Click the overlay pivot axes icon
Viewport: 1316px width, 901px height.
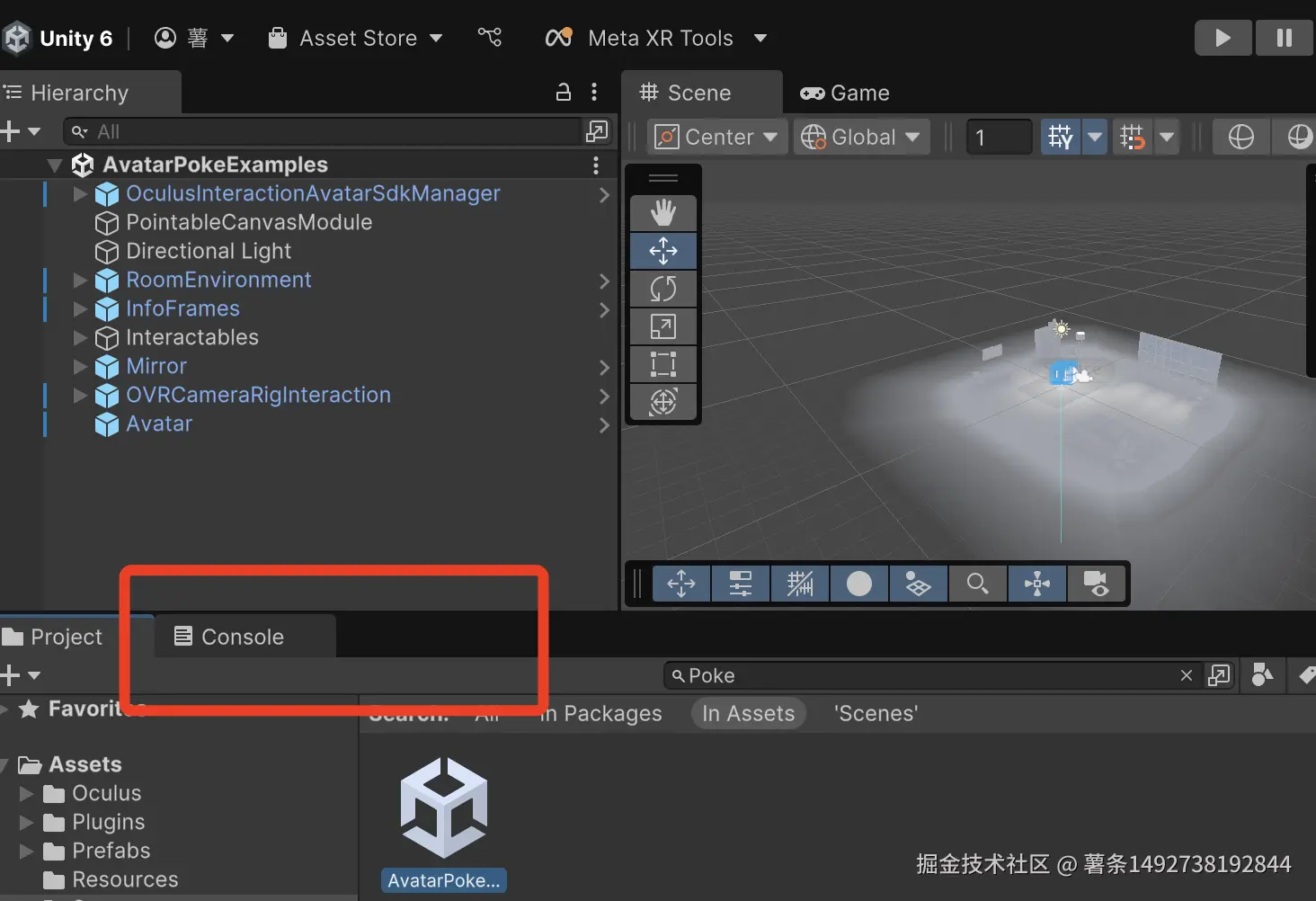pyautogui.click(x=1036, y=584)
